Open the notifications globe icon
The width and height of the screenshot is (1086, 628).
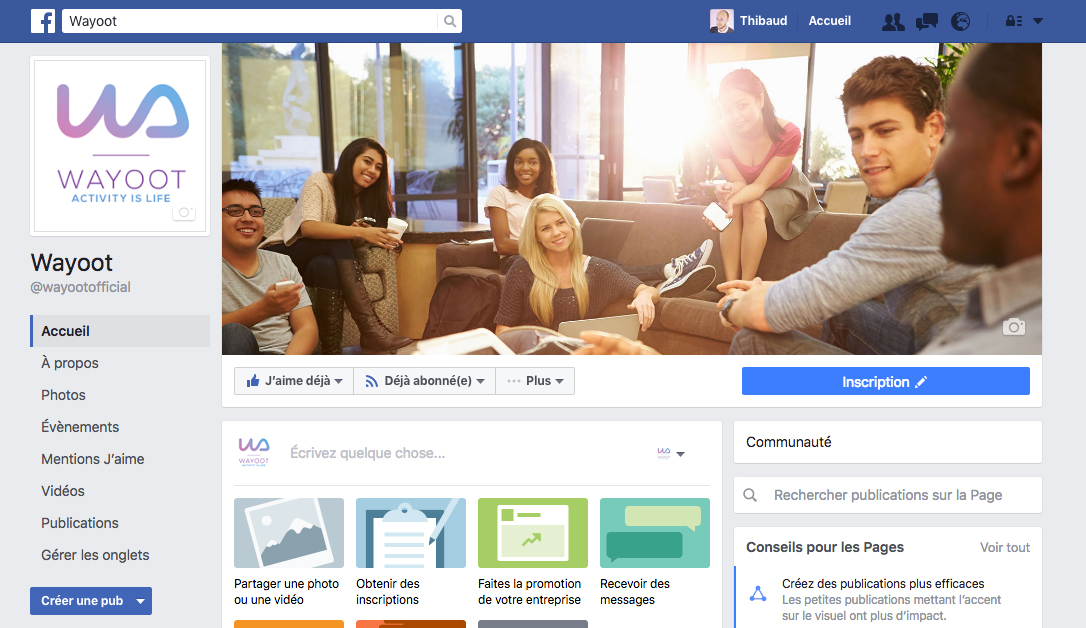(x=960, y=21)
